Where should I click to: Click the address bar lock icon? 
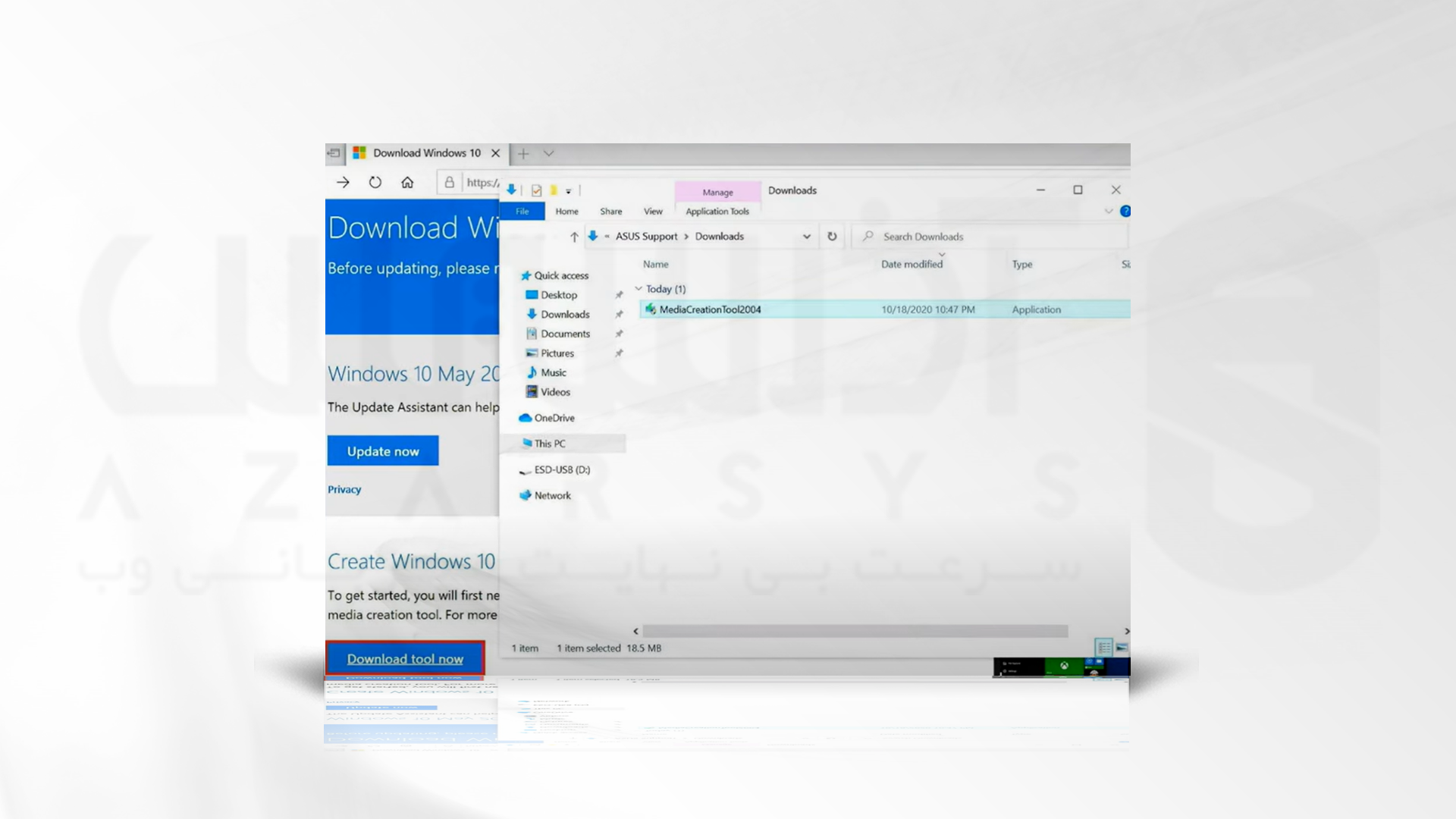coord(449,183)
